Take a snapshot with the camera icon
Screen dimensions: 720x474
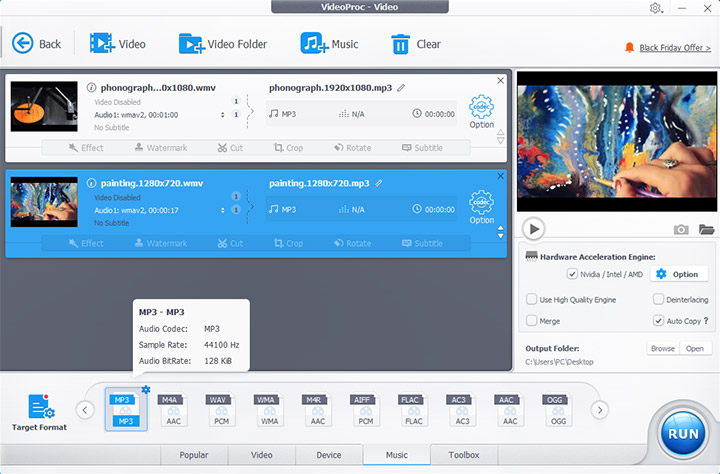point(681,229)
